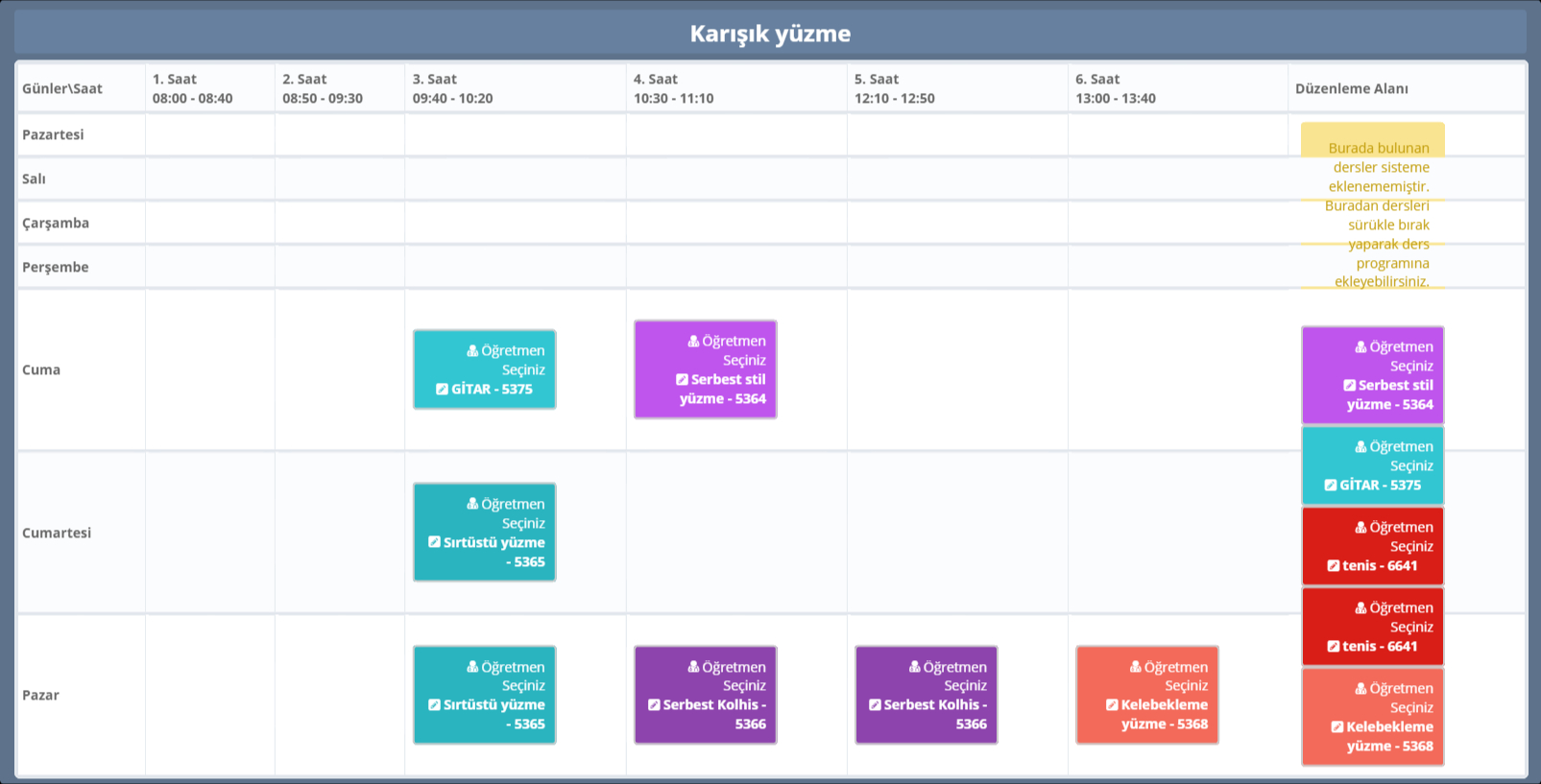Click teacher icon on Sunday Sırtüstü yüzme card
The height and width of the screenshot is (784, 1541).
click(x=472, y=667)
